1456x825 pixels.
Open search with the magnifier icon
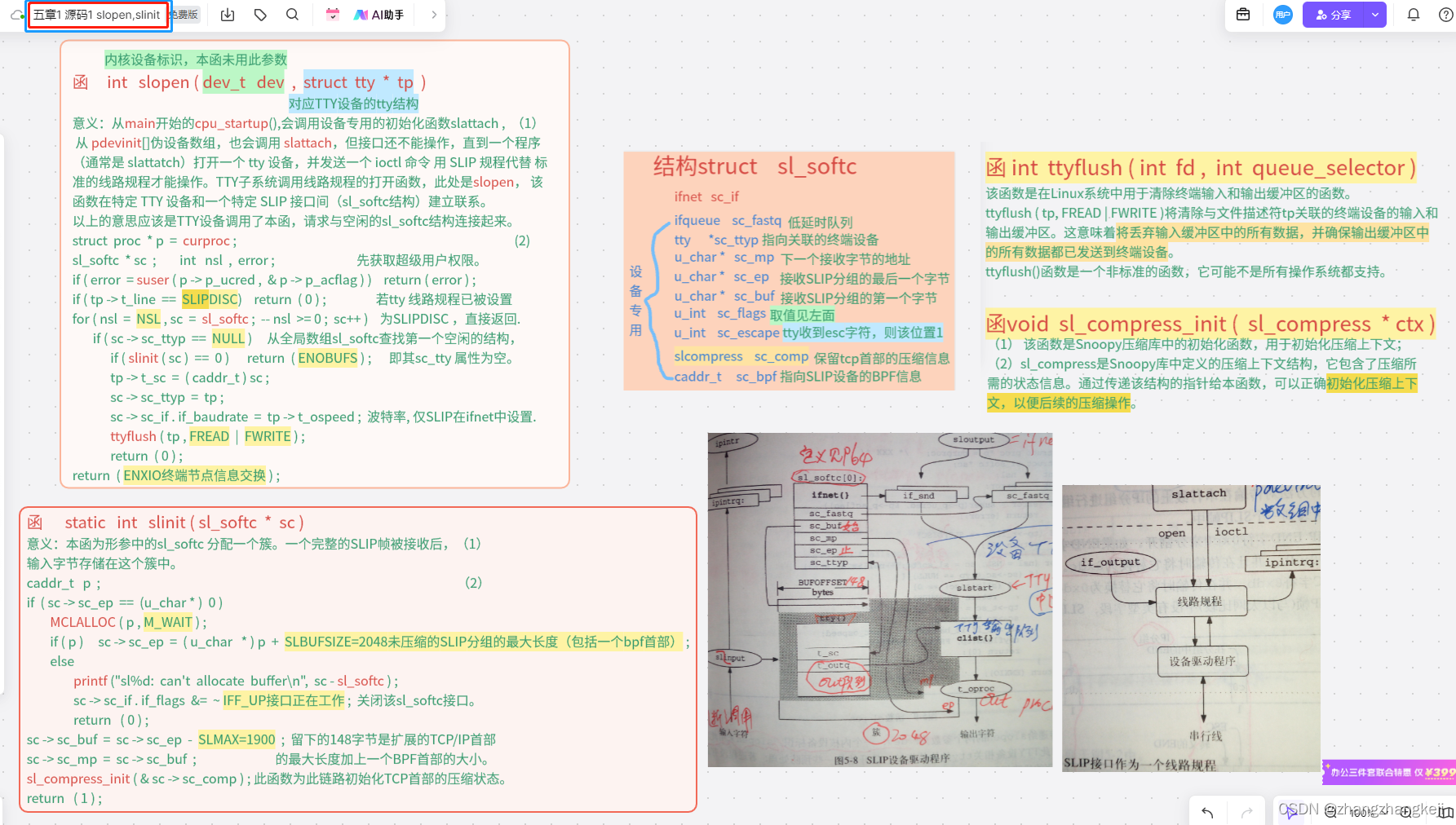(292, 15)
